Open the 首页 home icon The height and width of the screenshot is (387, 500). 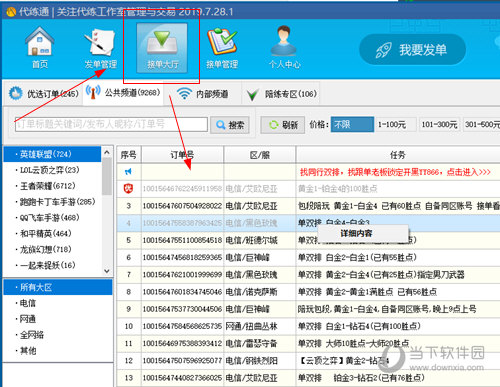point(40,47)
